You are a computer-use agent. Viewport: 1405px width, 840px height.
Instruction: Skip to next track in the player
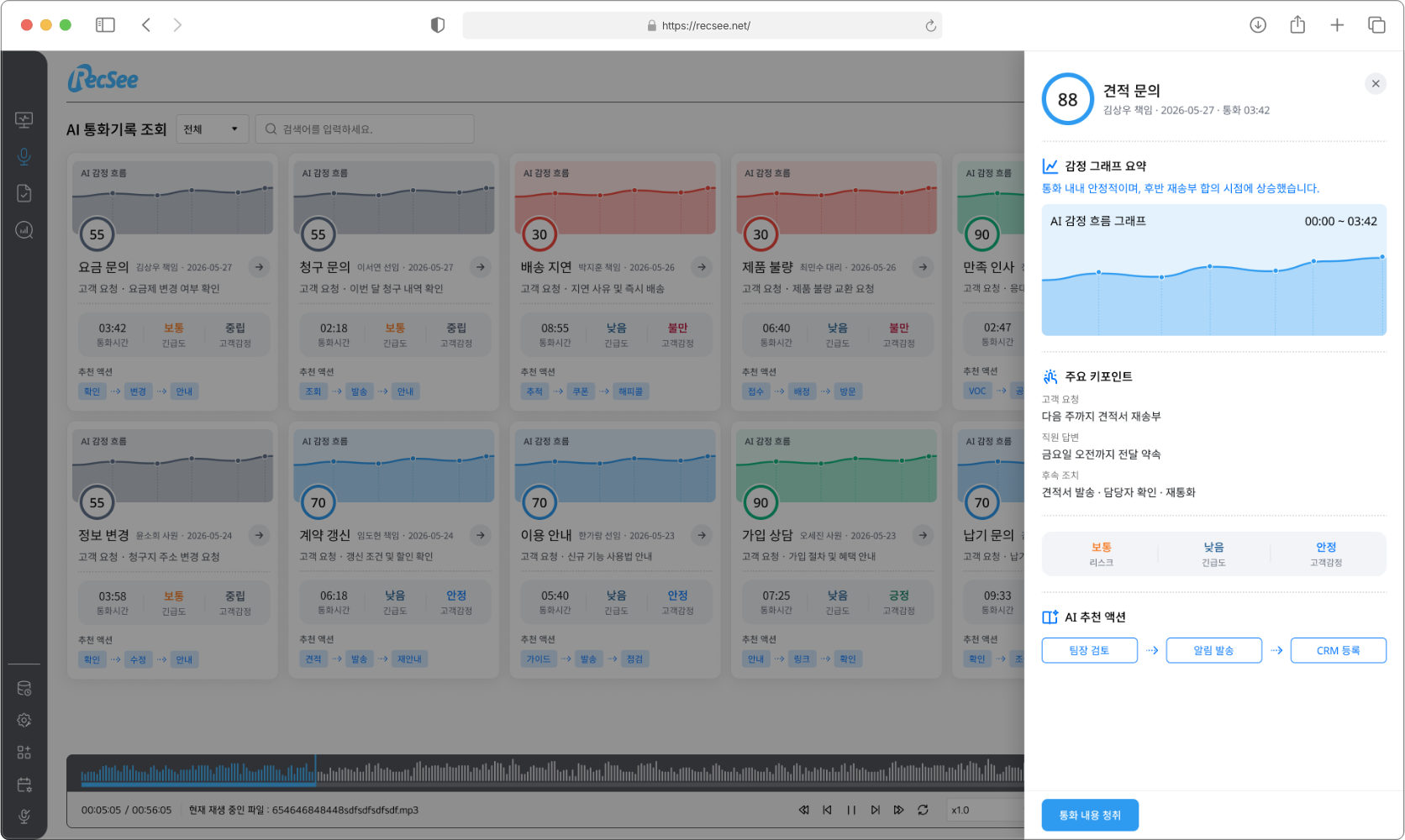(875, 810)
